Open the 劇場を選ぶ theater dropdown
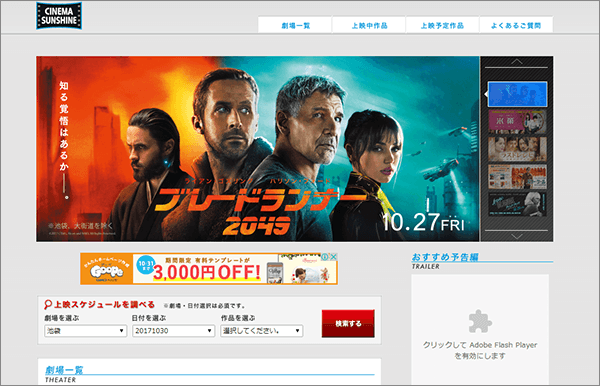 tap(85, 331)
